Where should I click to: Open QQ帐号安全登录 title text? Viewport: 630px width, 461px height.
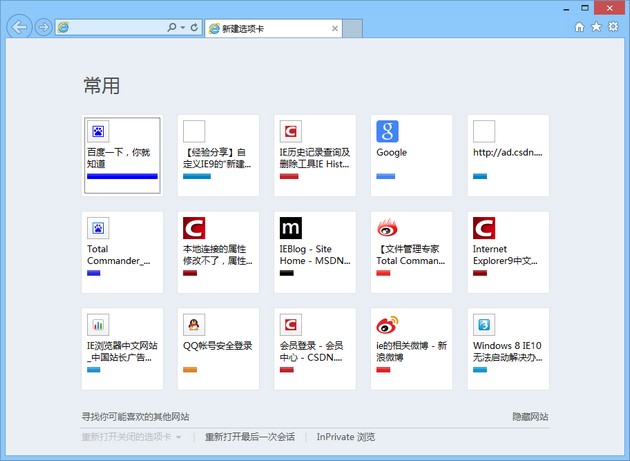(218, 346)
